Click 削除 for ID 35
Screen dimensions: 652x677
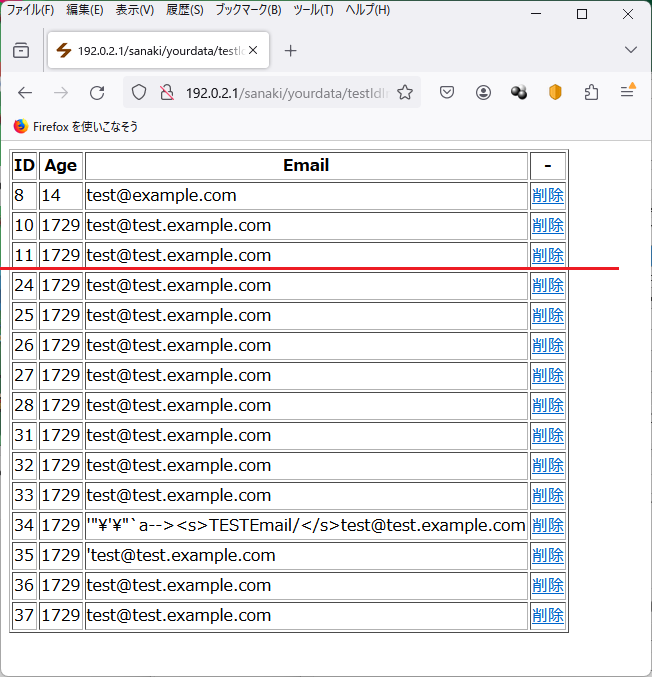[x=548, y=555]
